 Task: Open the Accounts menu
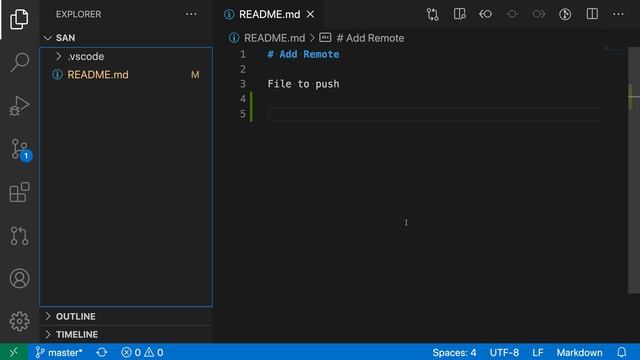(19, 278)
